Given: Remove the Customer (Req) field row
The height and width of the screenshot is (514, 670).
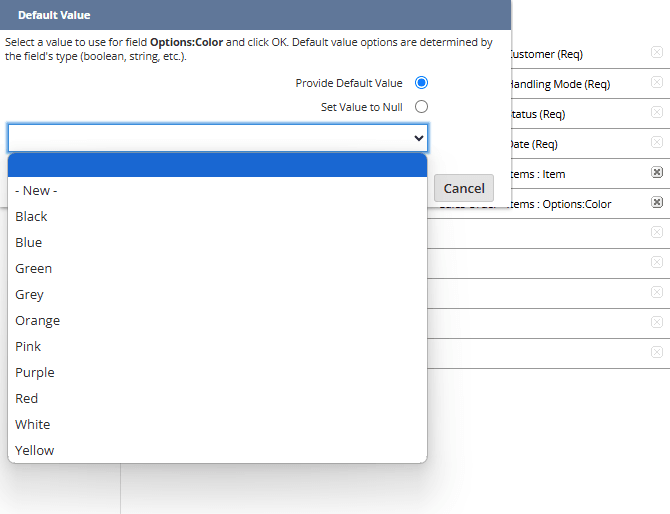Looking at the screenshot, I should click(657, 52).
